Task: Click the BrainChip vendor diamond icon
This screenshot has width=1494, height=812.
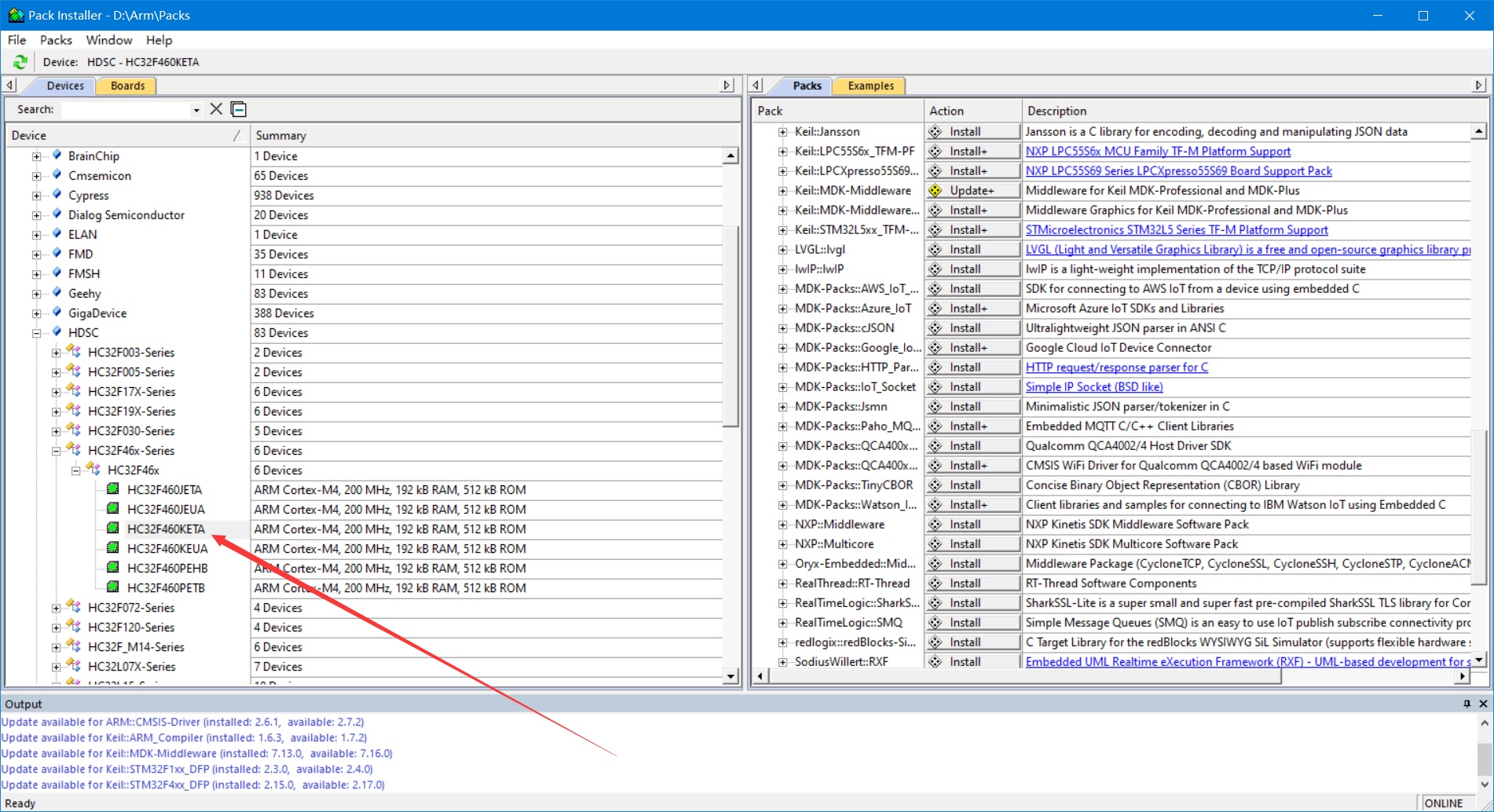Action: click(x=57, y=155)
